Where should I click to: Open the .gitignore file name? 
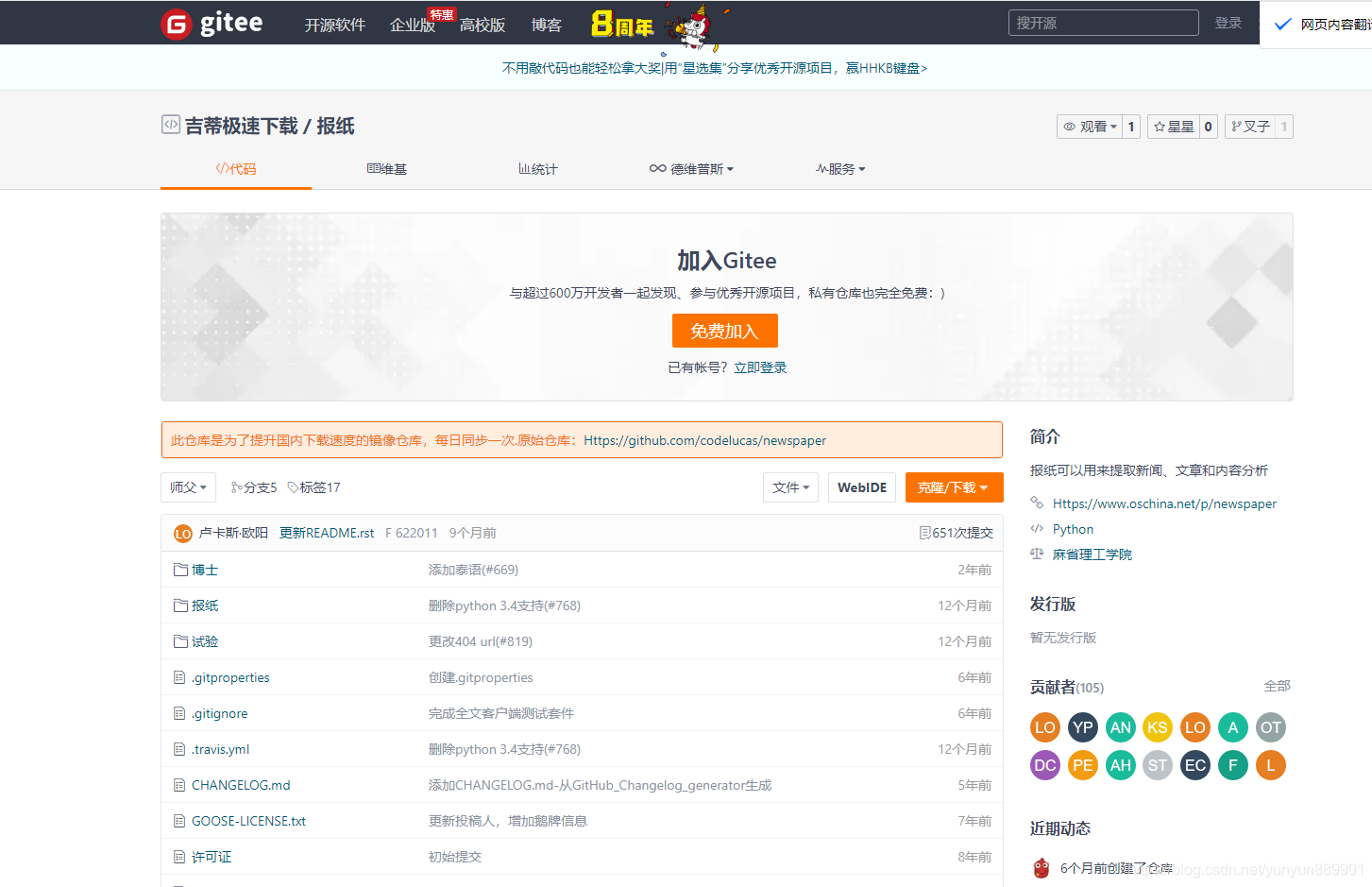(220, 713)
